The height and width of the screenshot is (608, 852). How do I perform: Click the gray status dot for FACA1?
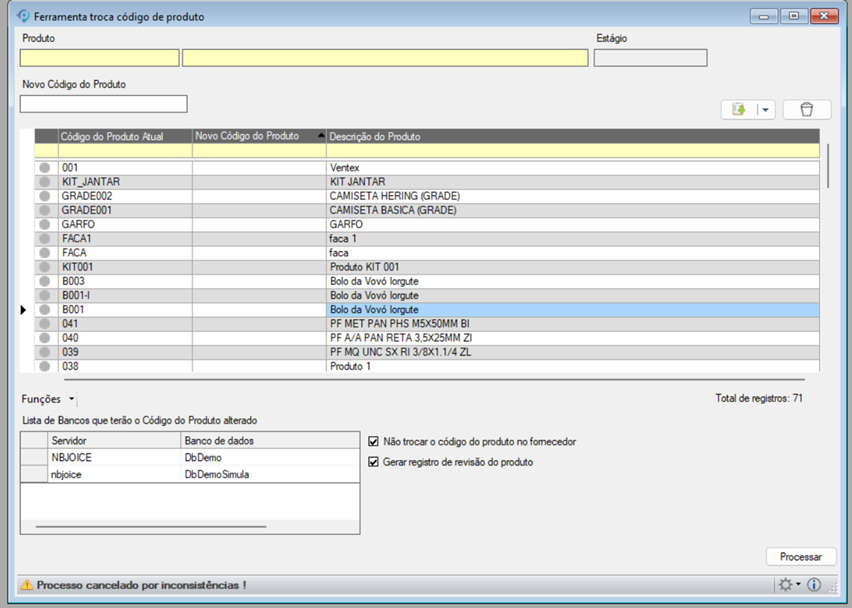[x=45, y=239]
